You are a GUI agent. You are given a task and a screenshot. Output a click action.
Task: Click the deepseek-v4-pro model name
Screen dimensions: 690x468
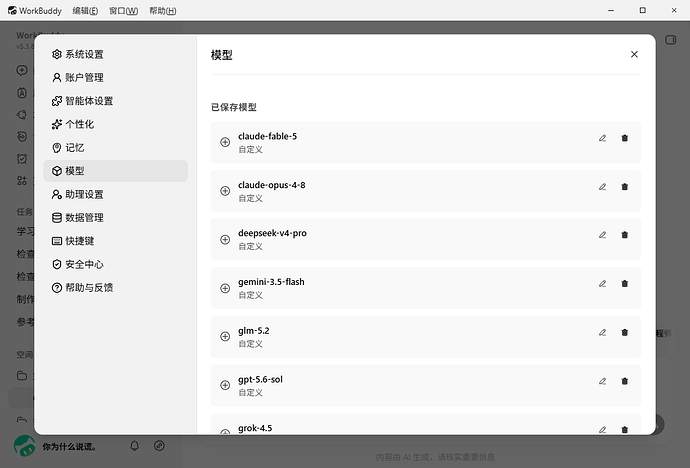coord(272,233)
